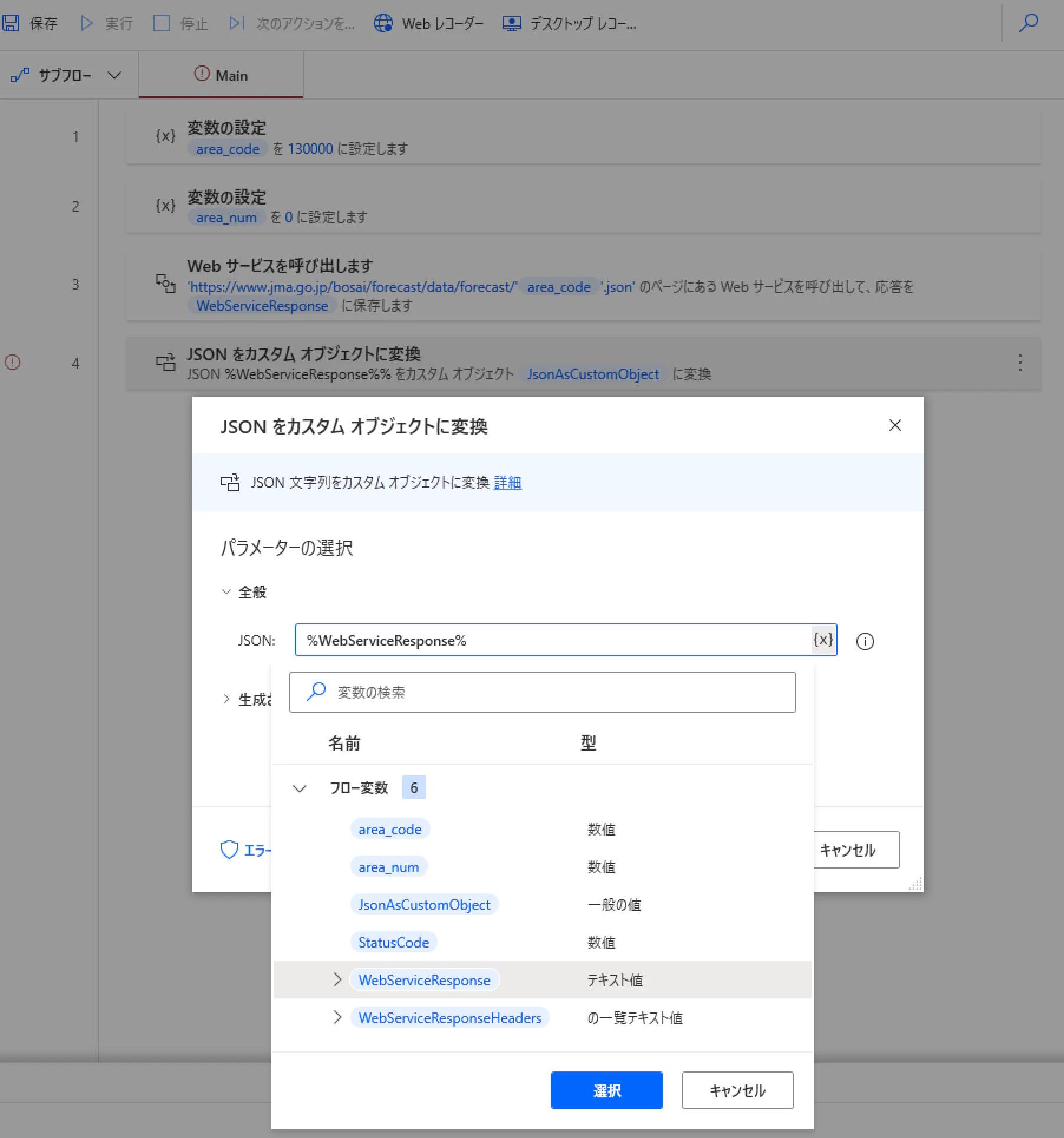Click the error indicator beside step 4

click(12, 362)
